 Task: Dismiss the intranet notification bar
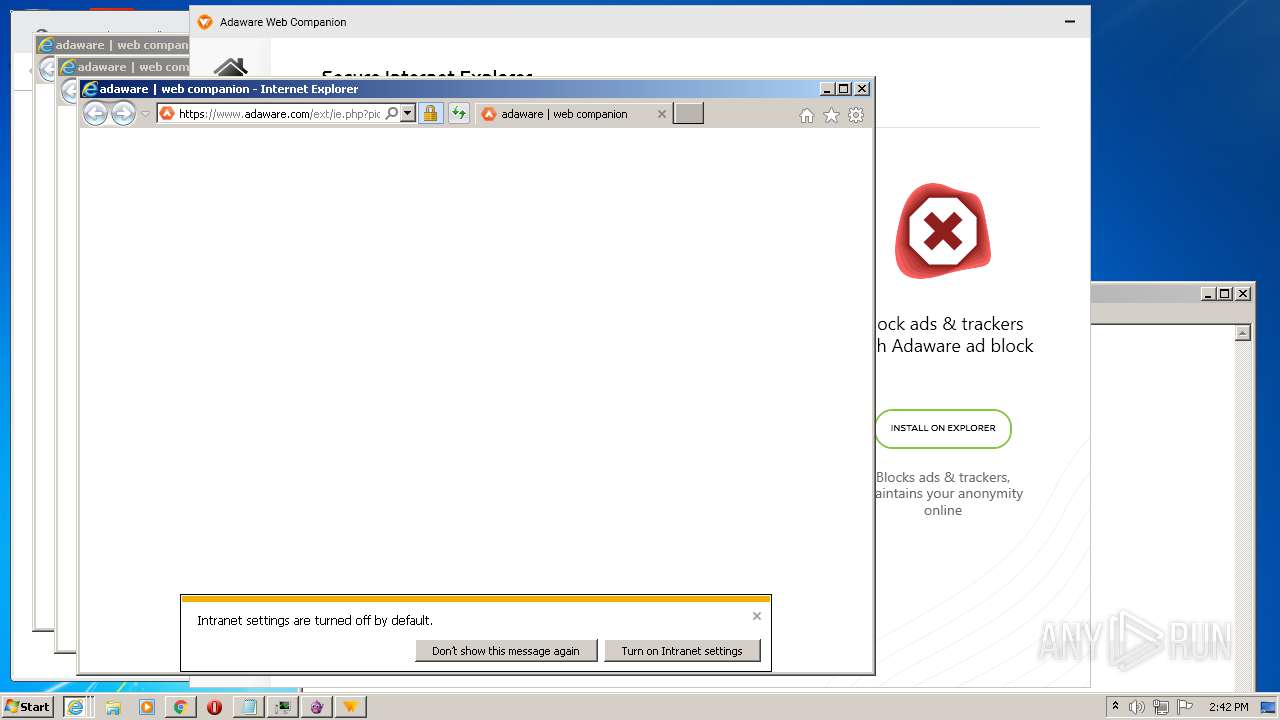(x=757, y=616)
